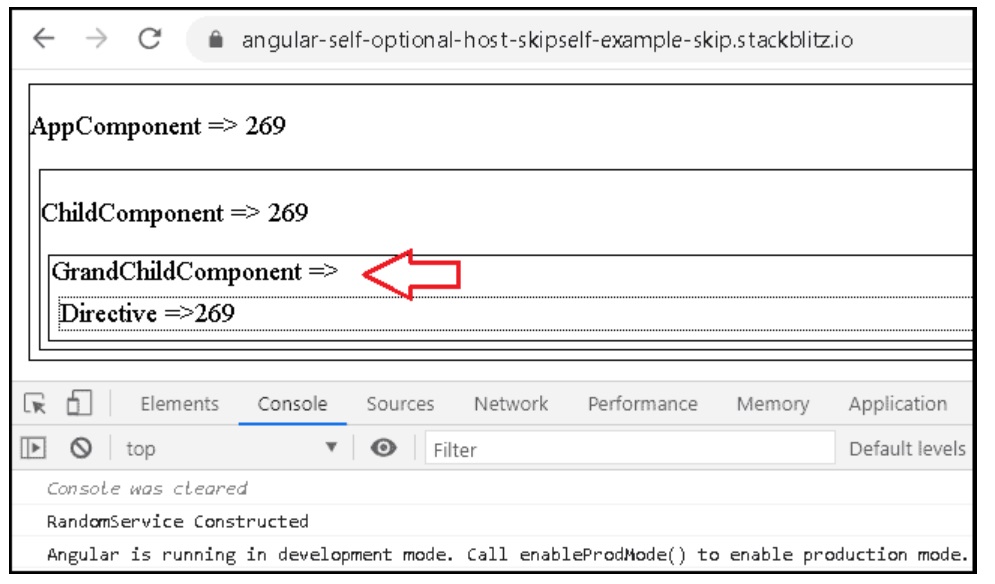Clear console with the ban icon
The width and height of the screenshot is (995, 584).
click(80, 449)
